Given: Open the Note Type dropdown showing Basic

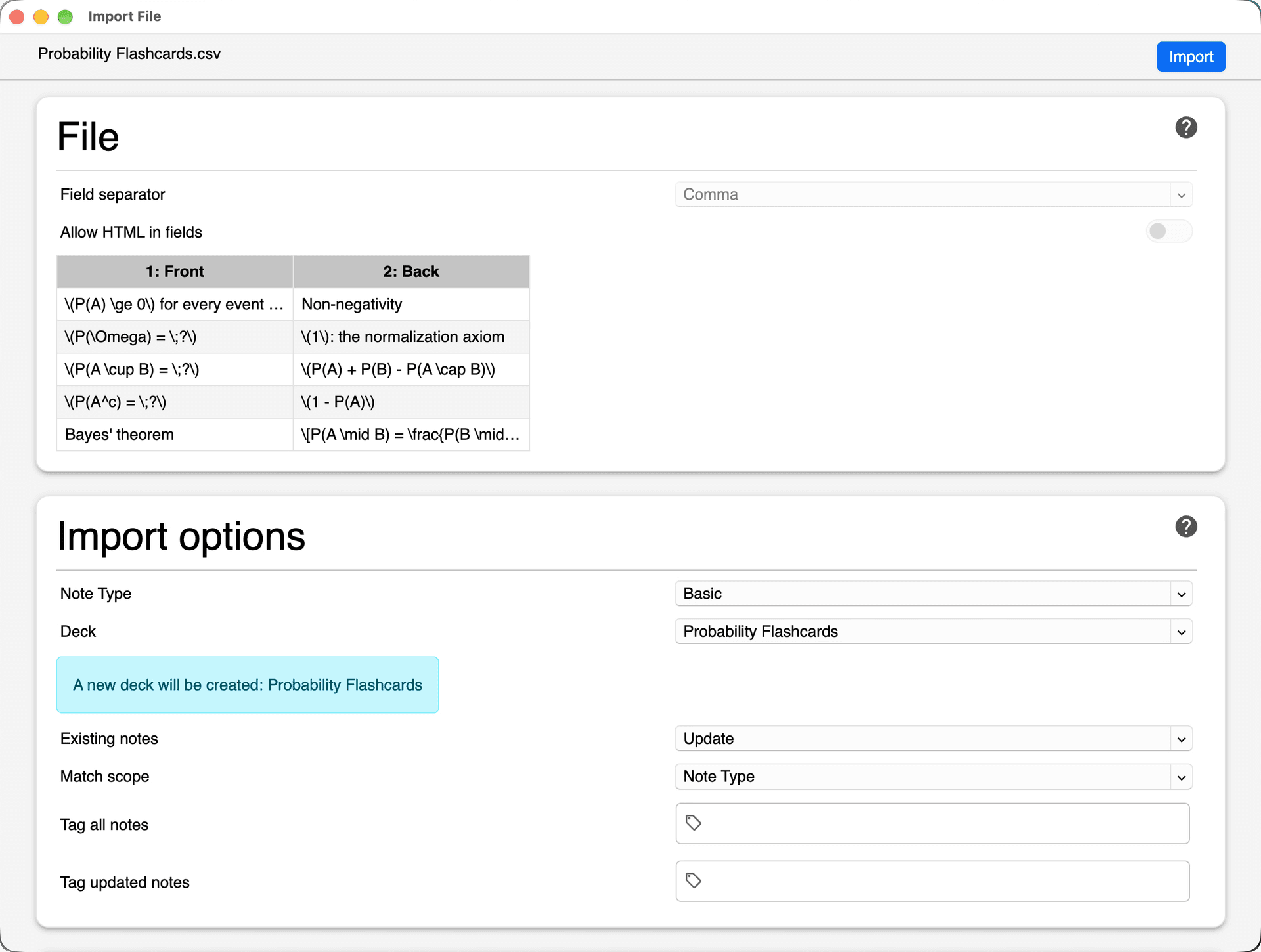Looking at the screenshot, I should point(933,594).
